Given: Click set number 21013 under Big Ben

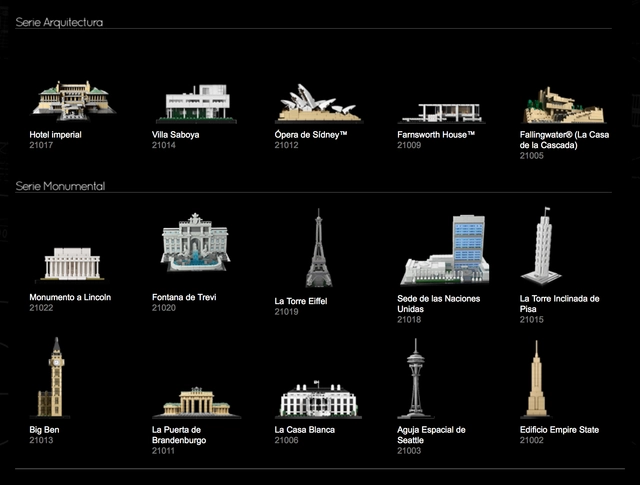Looking at the screenshot, I should [41, 441].
